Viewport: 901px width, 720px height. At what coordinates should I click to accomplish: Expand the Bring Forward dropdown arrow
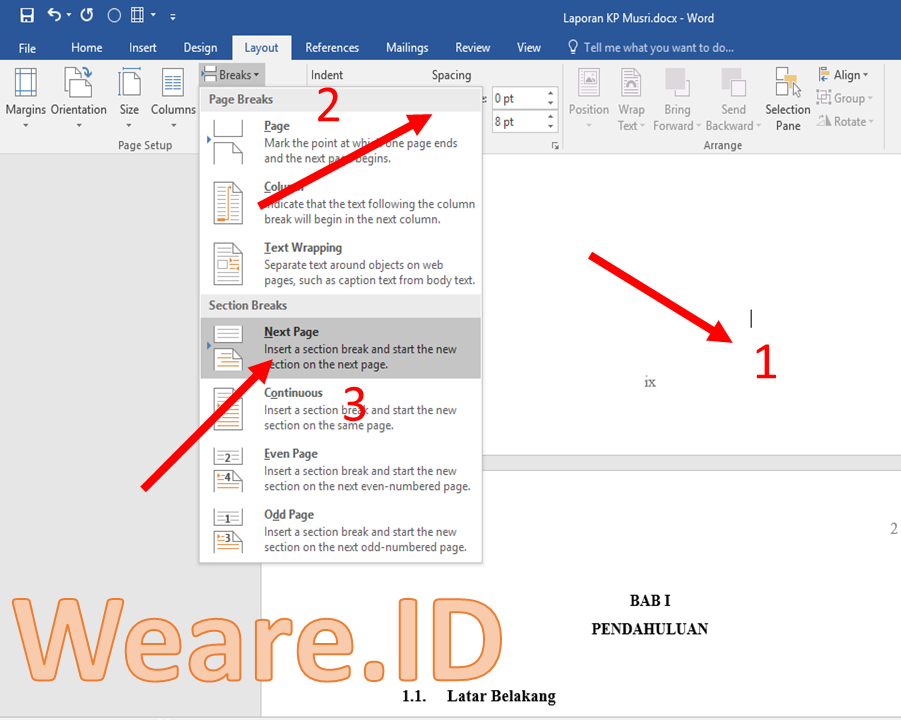coord(698,126)
